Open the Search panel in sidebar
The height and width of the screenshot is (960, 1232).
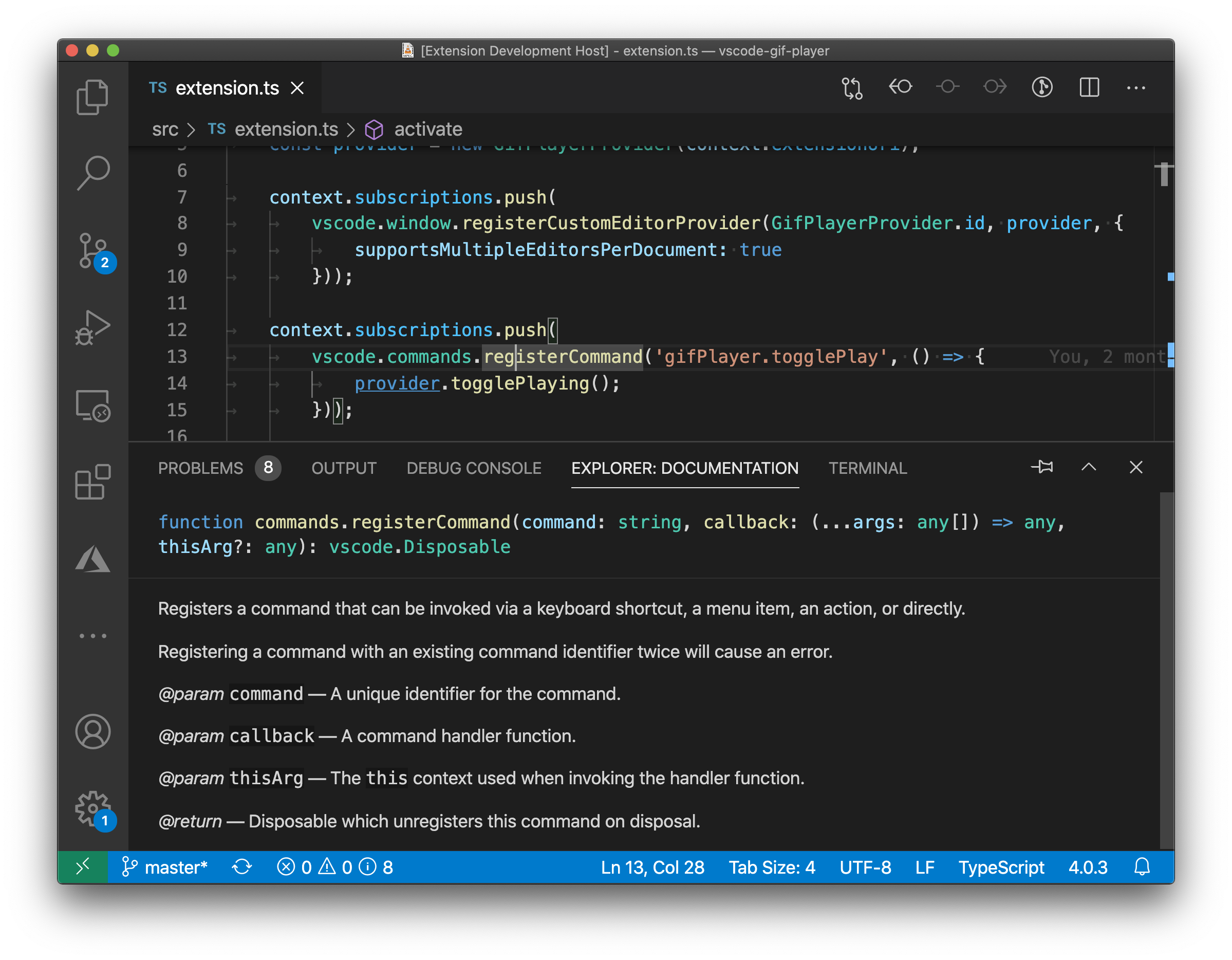tap(93, 170)
